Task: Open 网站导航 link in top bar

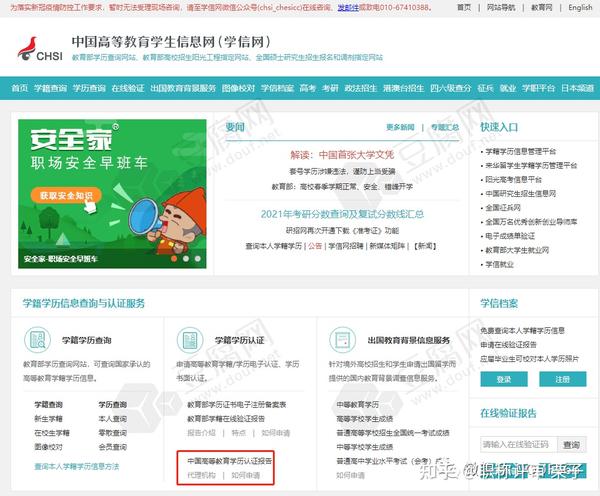Action: click(501, 7)
